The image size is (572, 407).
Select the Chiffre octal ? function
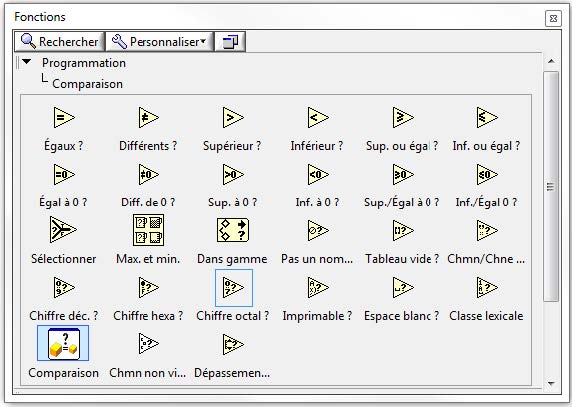click(x=233, y=288)
